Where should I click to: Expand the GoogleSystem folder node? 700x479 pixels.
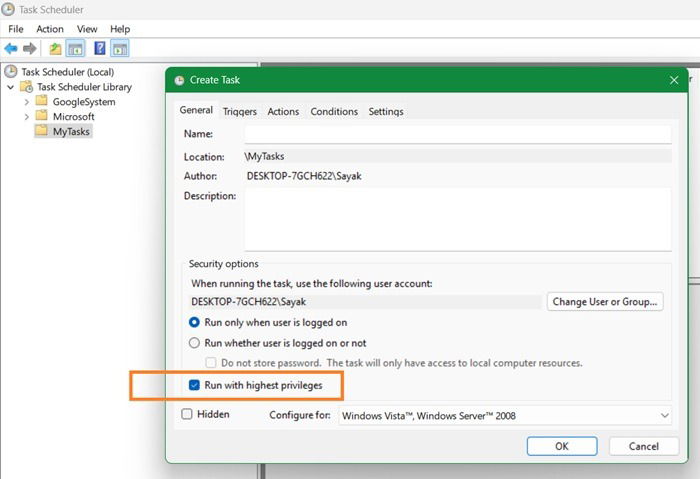[x=25, y=102]
